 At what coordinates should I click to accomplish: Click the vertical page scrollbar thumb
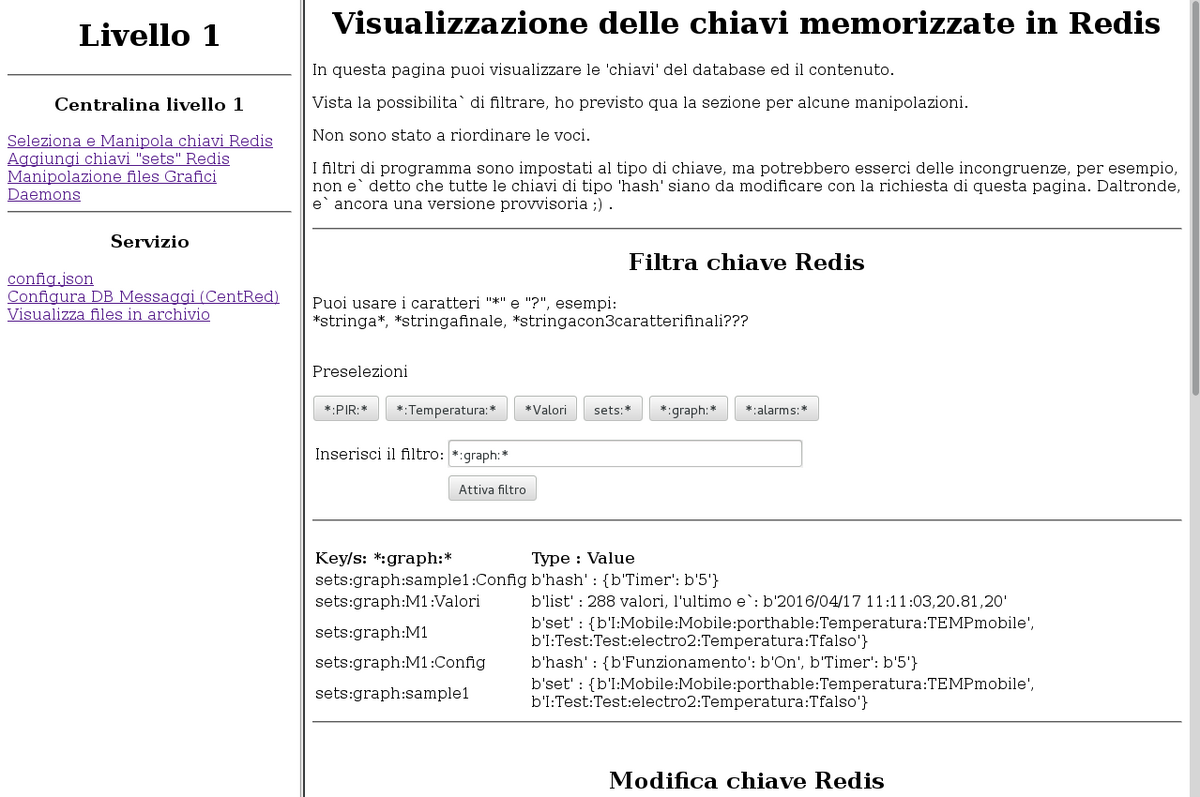click(x=1193, y=200)
